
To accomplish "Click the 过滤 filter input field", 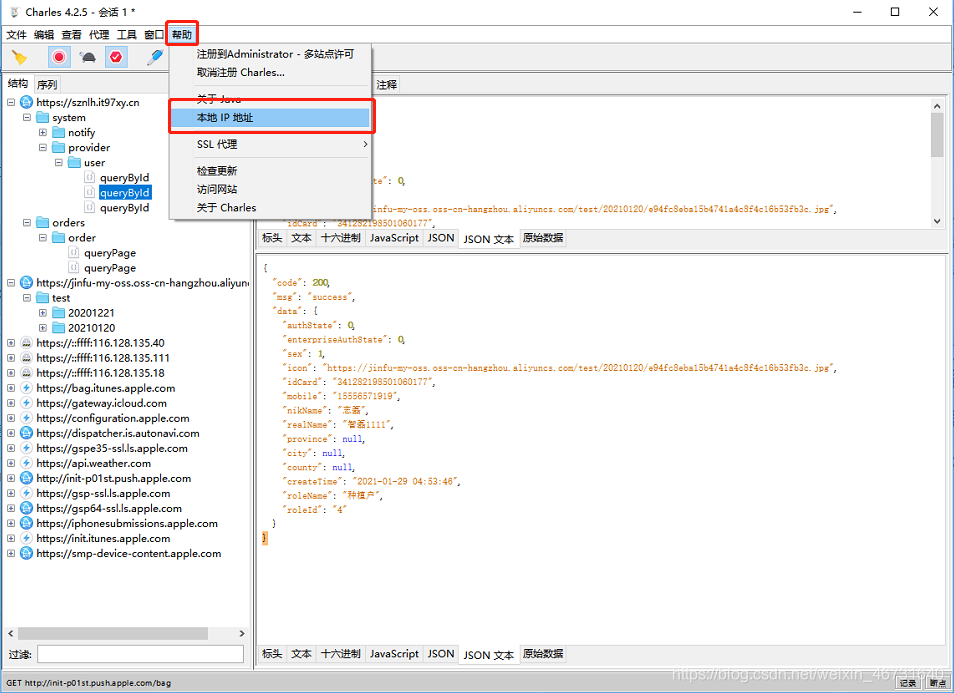I will pos(141,654).
